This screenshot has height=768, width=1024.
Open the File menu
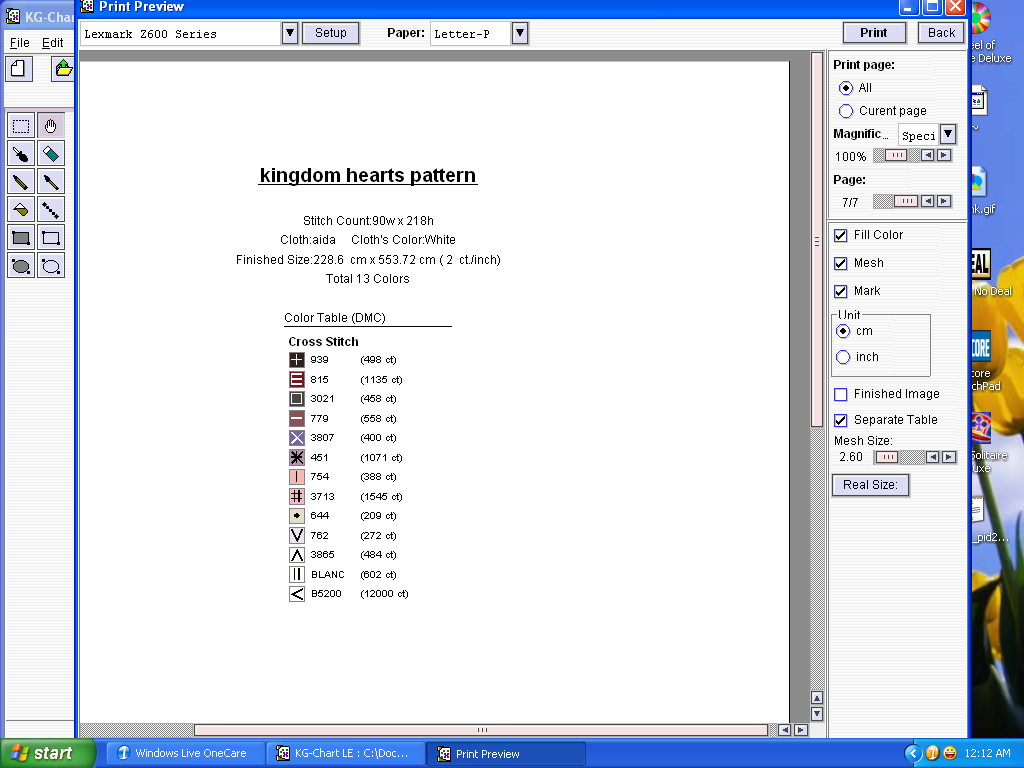tap(20, 43)
